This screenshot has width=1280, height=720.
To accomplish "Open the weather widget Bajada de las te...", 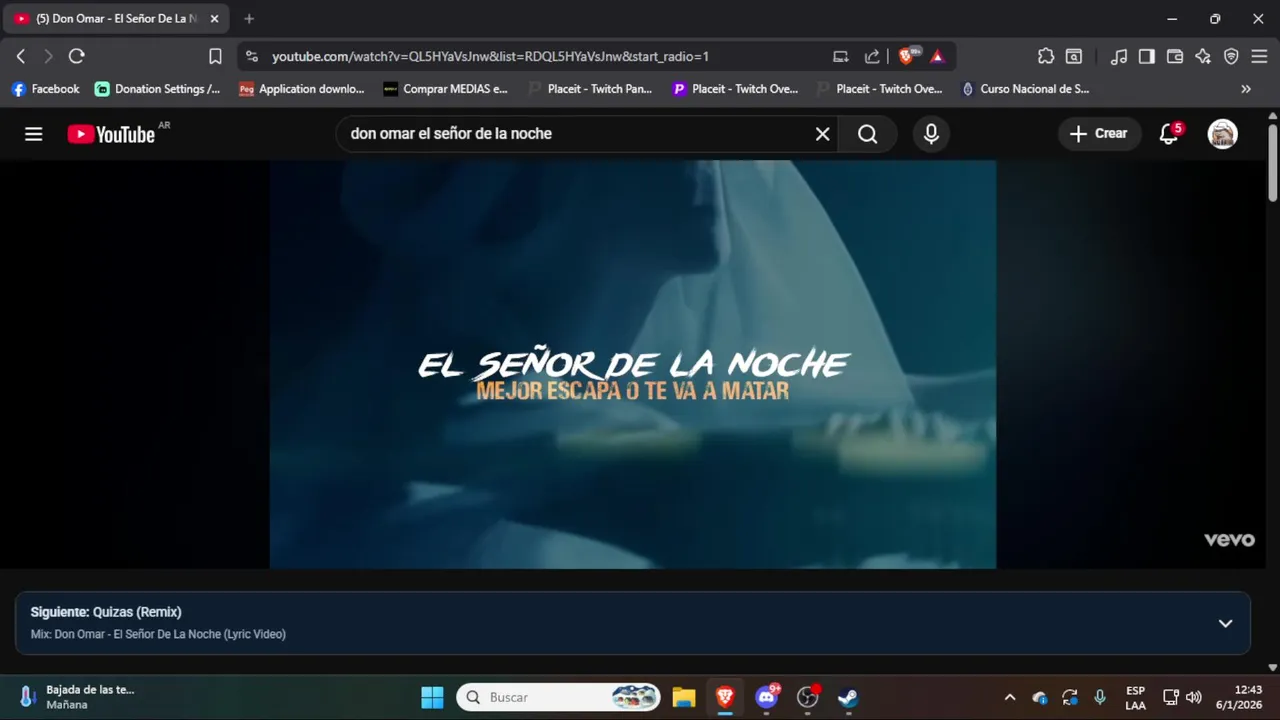I will click(x=76, y=697).
